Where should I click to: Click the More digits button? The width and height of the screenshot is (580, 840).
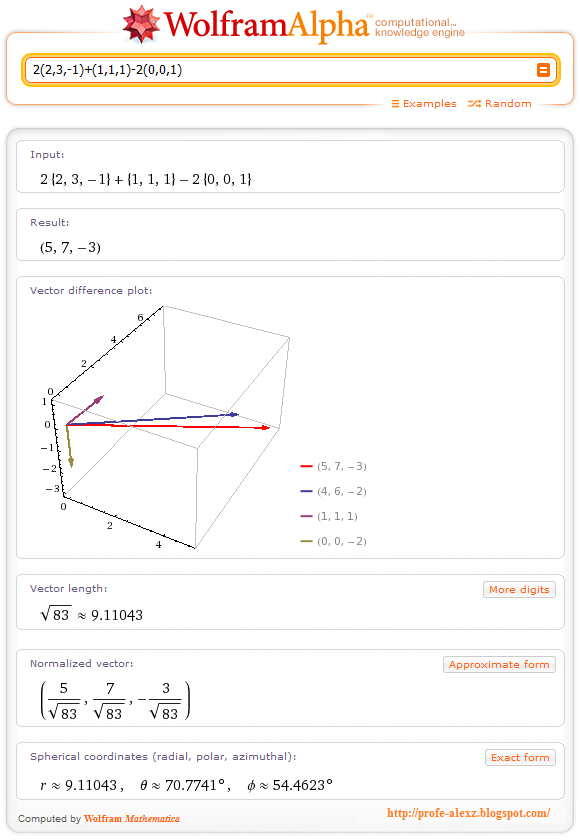pyautogui.click(x=519, y=589)
